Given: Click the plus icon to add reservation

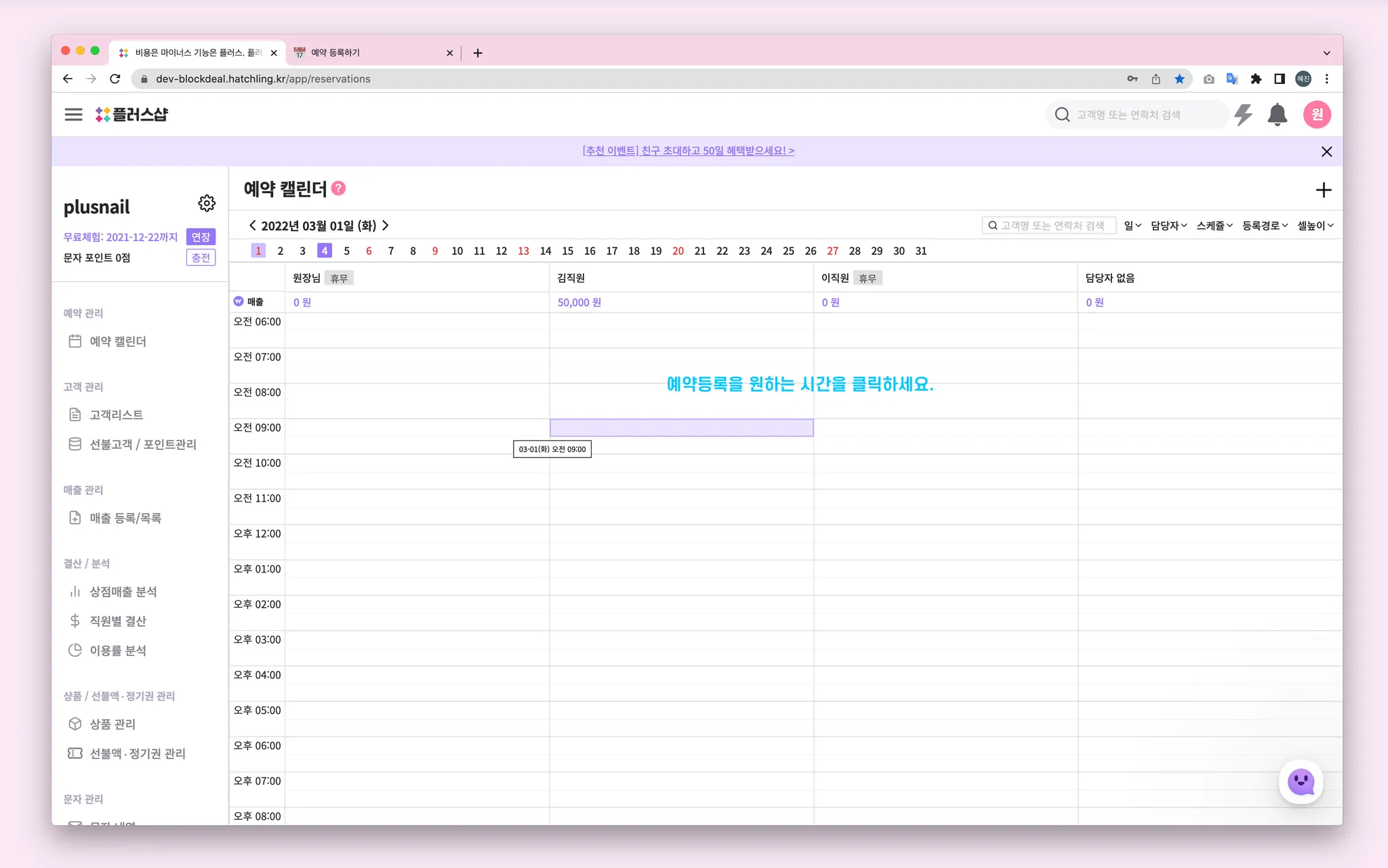Looking at the screenshot, I should (1323, 190).
